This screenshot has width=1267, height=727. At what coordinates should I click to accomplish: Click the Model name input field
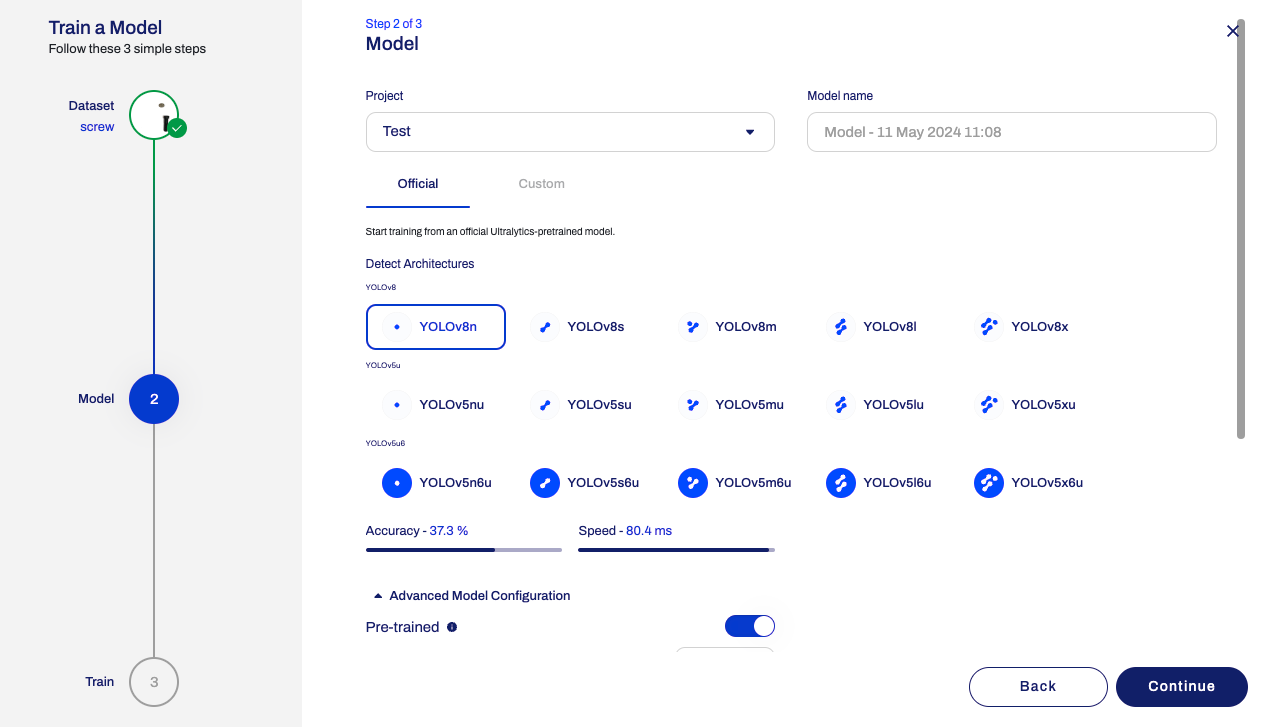point(1011,132)
